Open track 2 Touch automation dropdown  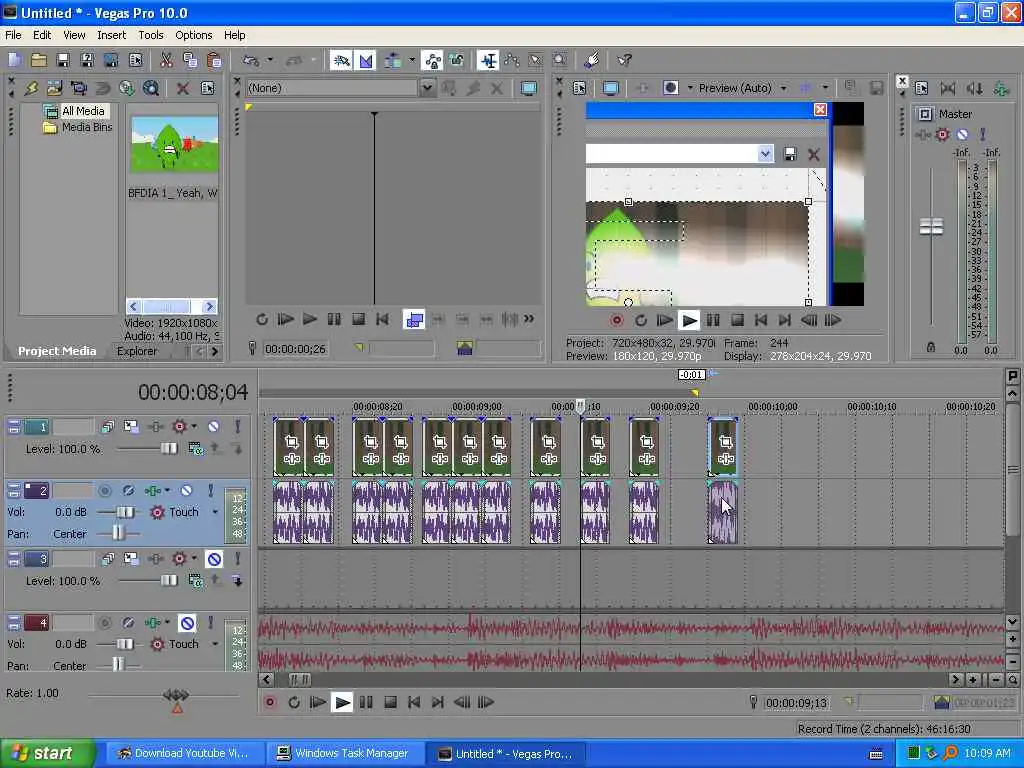coord(215,512)
